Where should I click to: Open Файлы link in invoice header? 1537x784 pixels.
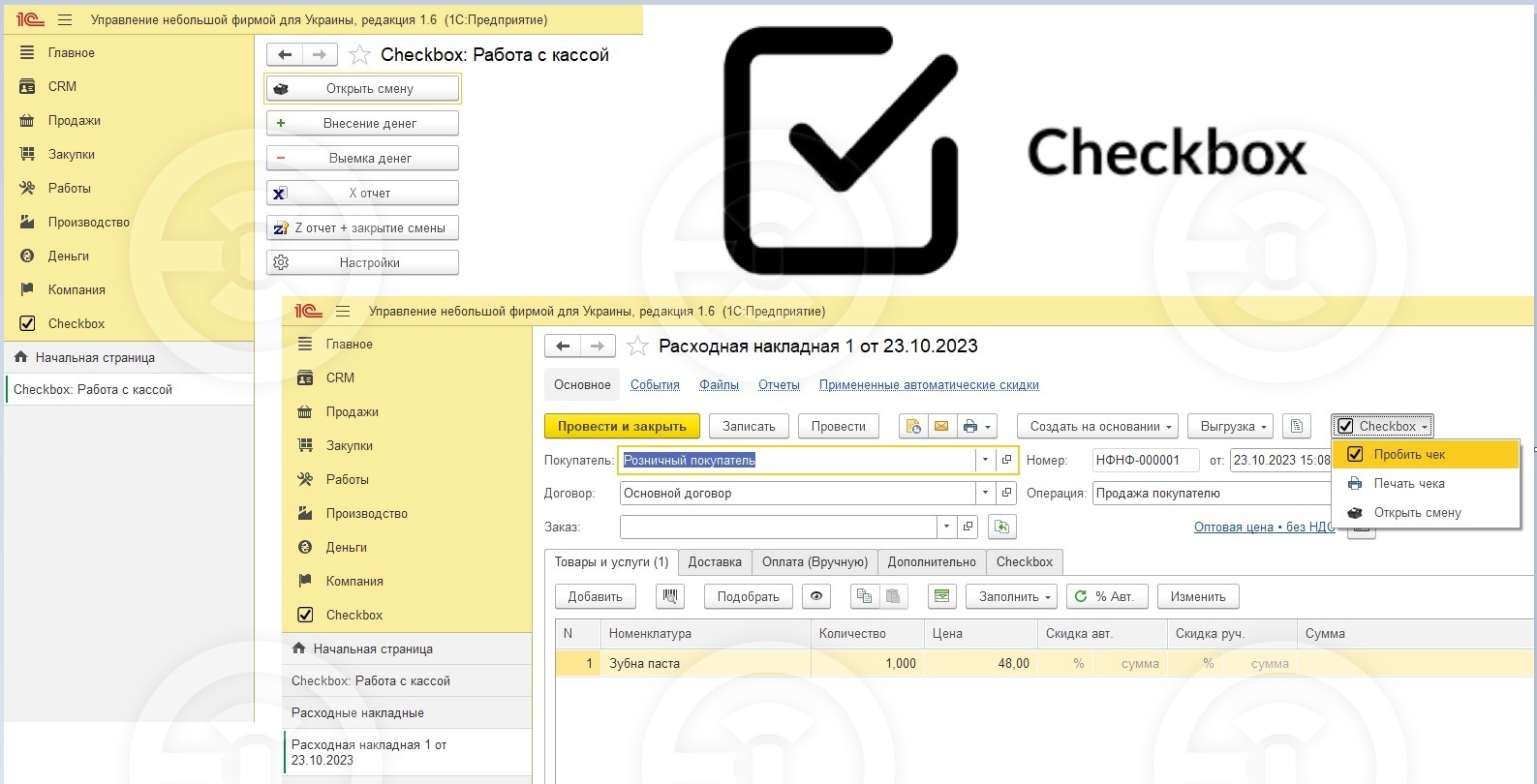[719, 384]
